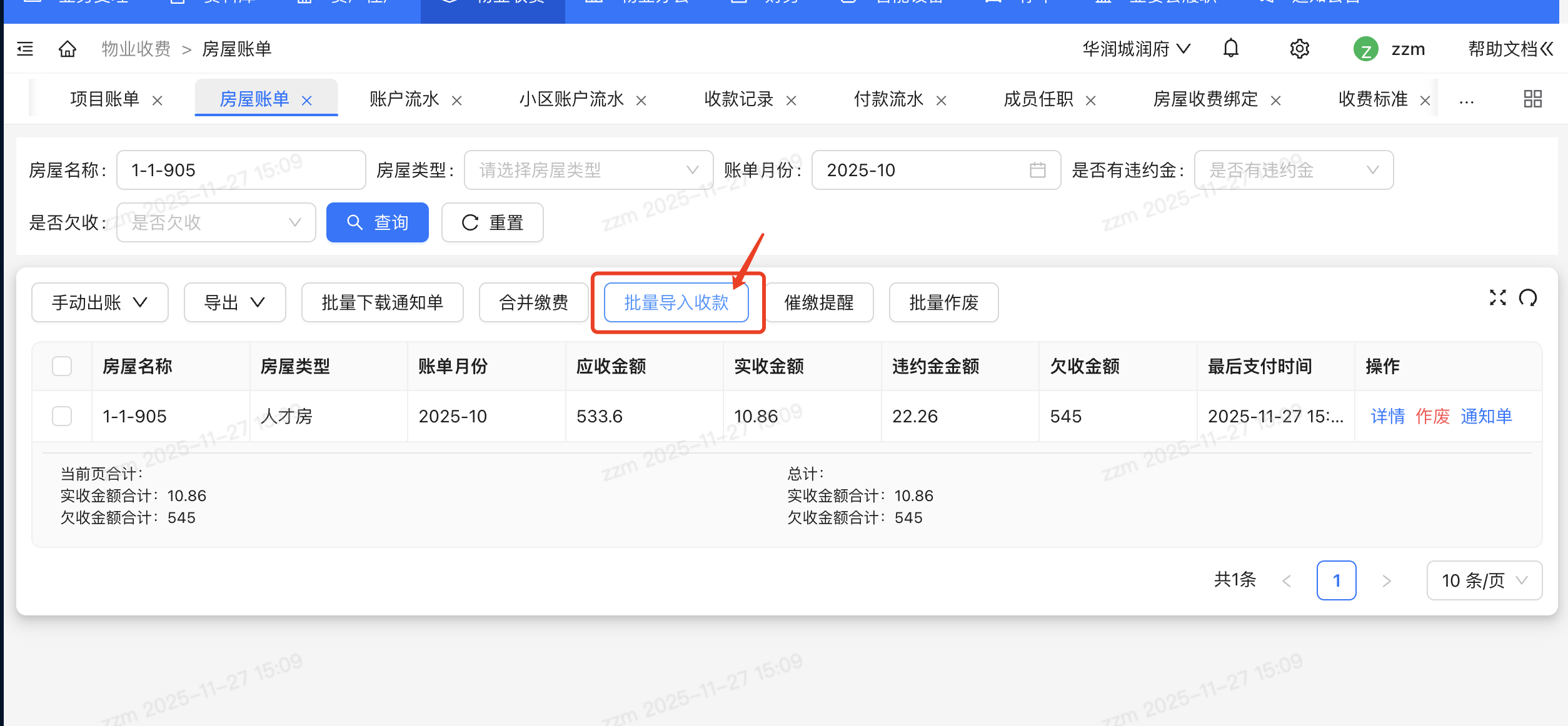Switch to the 项目账单 tab
This screenshot has width=1568, height=726.
[x=104, y=99]
